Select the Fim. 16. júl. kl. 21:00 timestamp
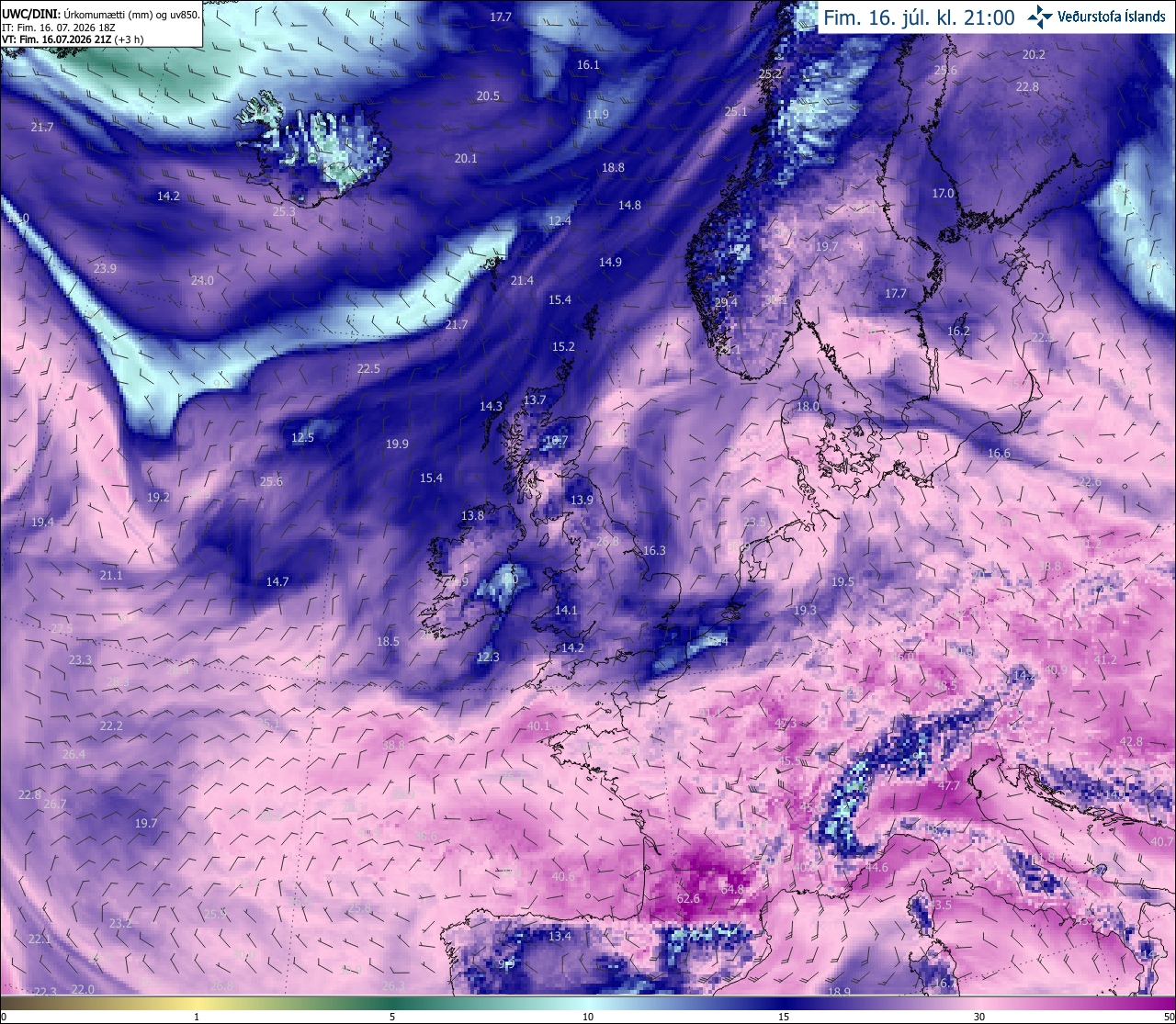The image size is (1176, 1024). coord(919,17)
